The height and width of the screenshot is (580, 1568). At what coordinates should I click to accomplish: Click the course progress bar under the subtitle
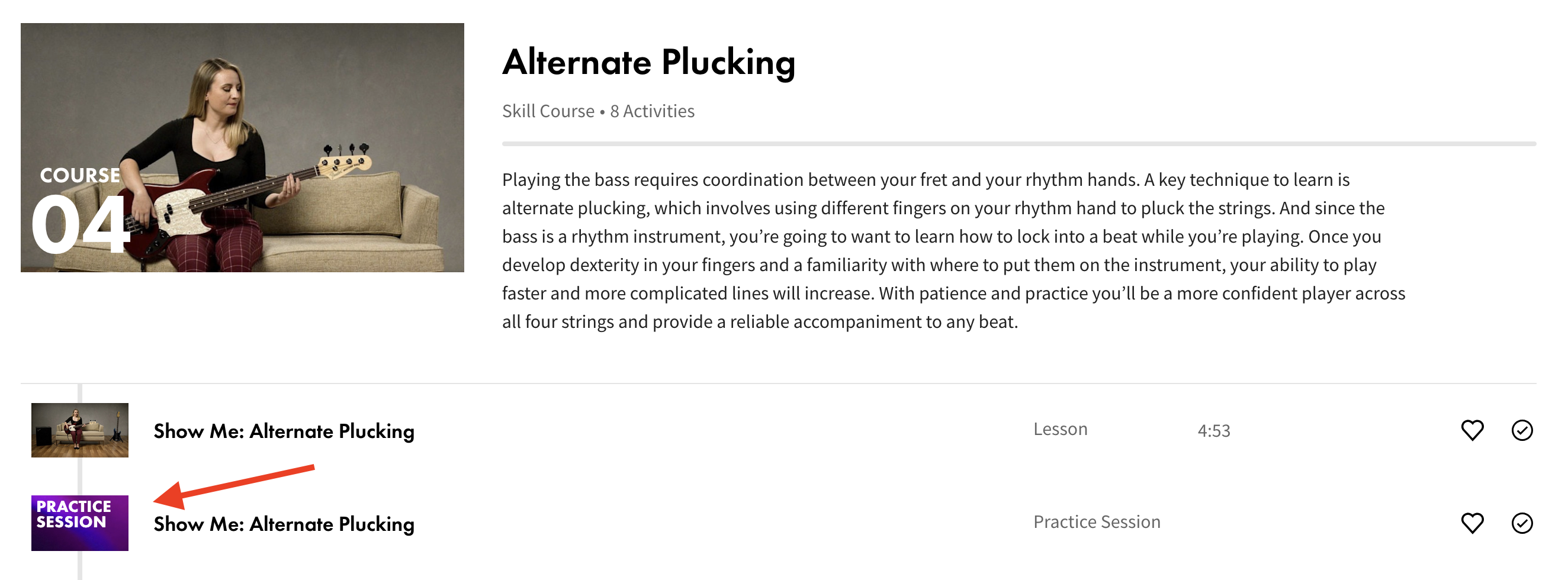click(1018, 144)
